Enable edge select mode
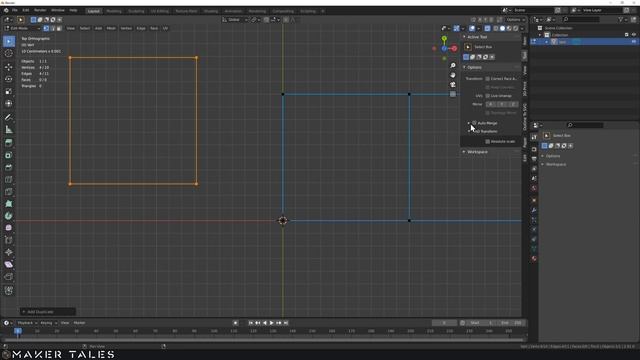Viewport: 640px width, 360px height. click(53, 28)
